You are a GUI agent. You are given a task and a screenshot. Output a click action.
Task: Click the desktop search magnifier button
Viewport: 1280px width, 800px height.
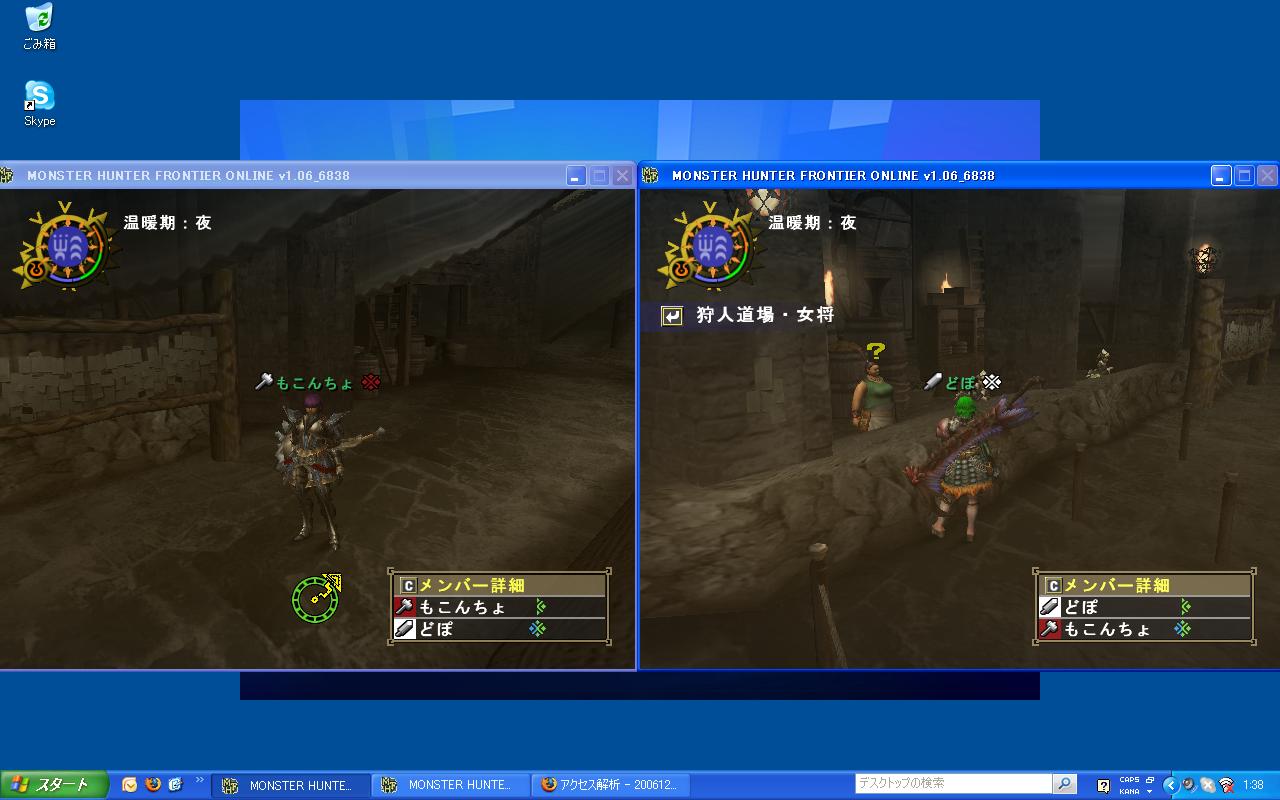point(1065,785)
